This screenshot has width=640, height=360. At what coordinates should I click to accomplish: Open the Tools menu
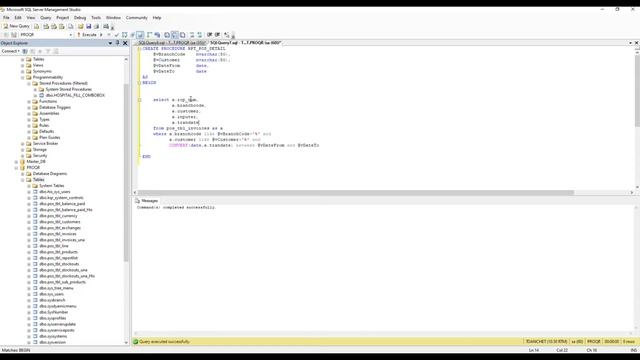(96, 18)
